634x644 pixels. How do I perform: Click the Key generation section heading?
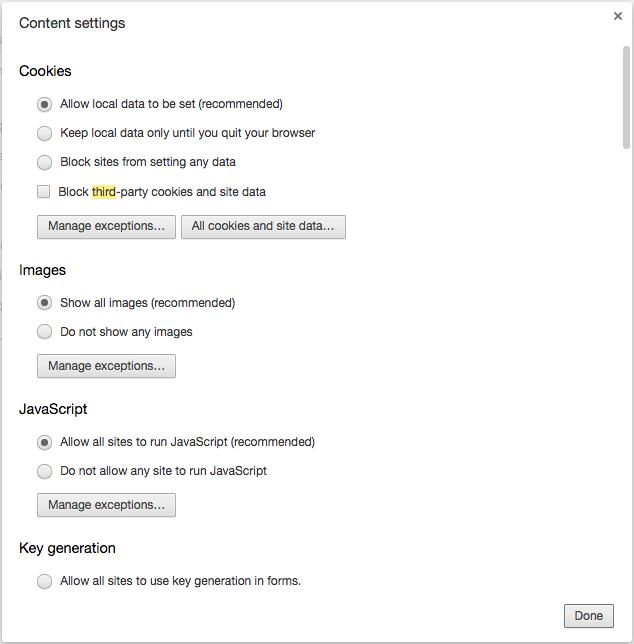coord(67,548)
